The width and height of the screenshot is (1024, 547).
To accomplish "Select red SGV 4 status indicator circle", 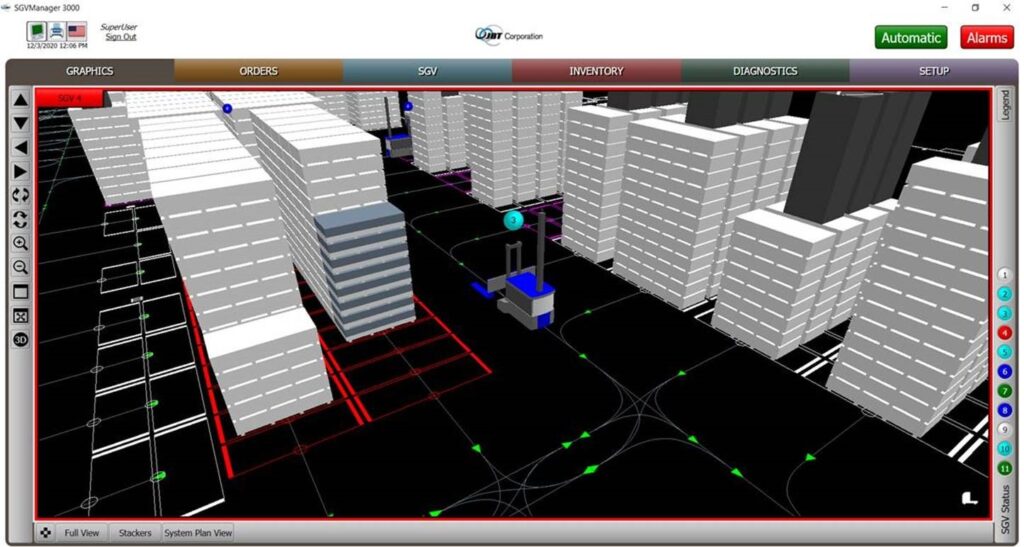I will (x=1005, y=332).
